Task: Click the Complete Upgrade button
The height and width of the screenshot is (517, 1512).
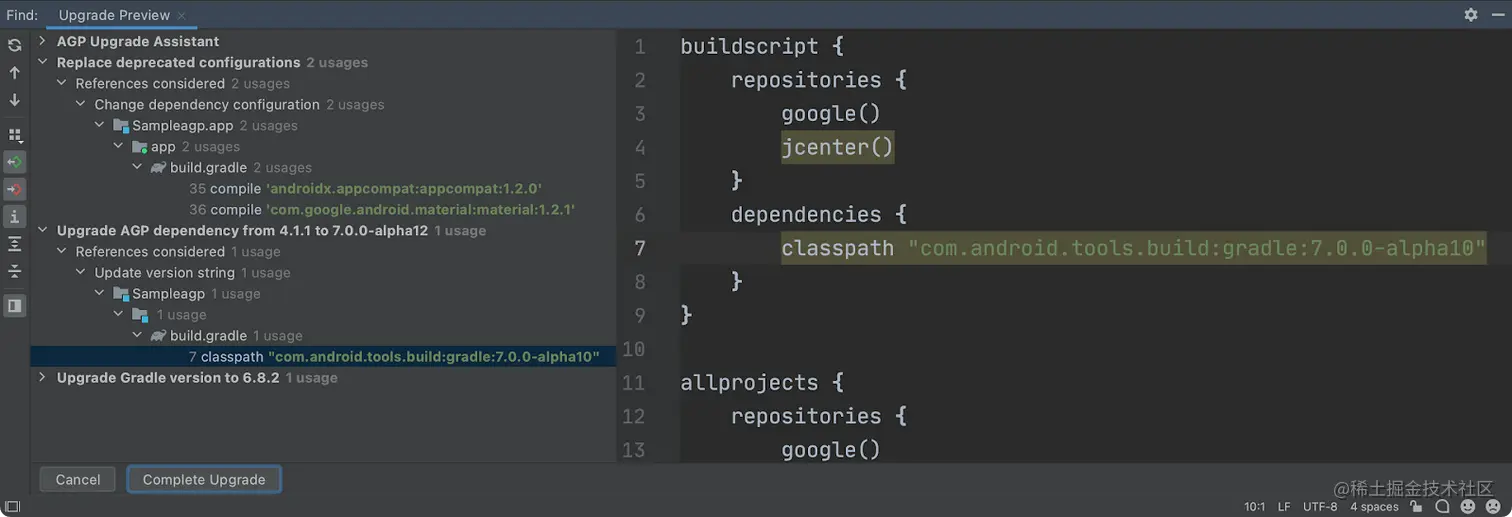Action: tap(204, 480)
